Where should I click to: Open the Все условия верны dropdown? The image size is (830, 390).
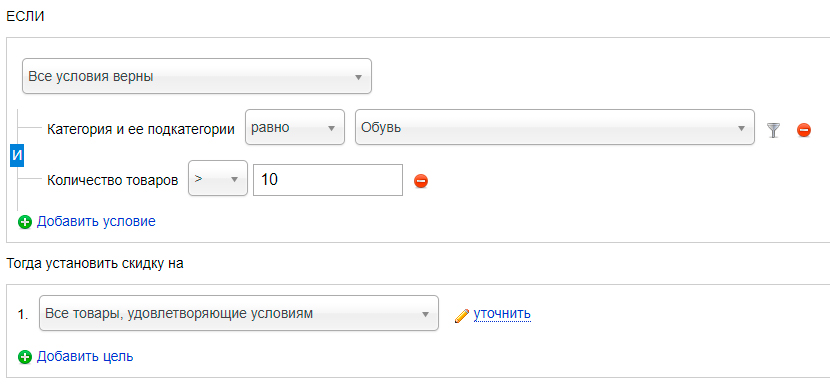(x=197, y=76)
